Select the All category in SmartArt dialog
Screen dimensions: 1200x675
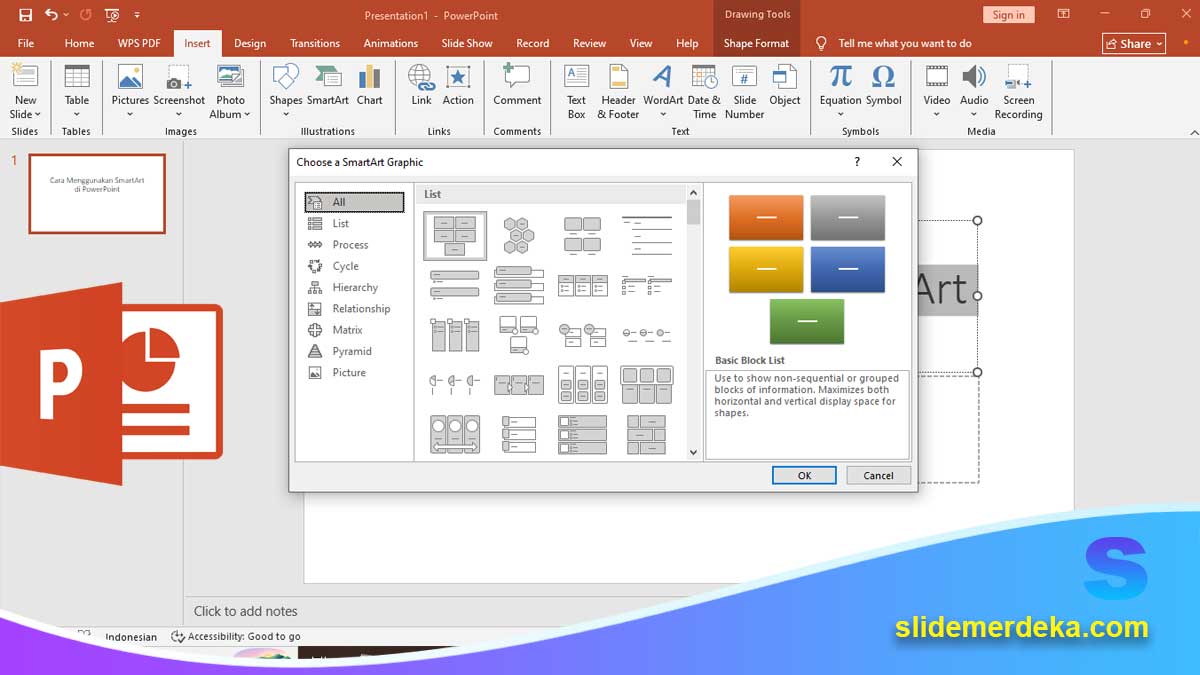[x=354, y=202]
